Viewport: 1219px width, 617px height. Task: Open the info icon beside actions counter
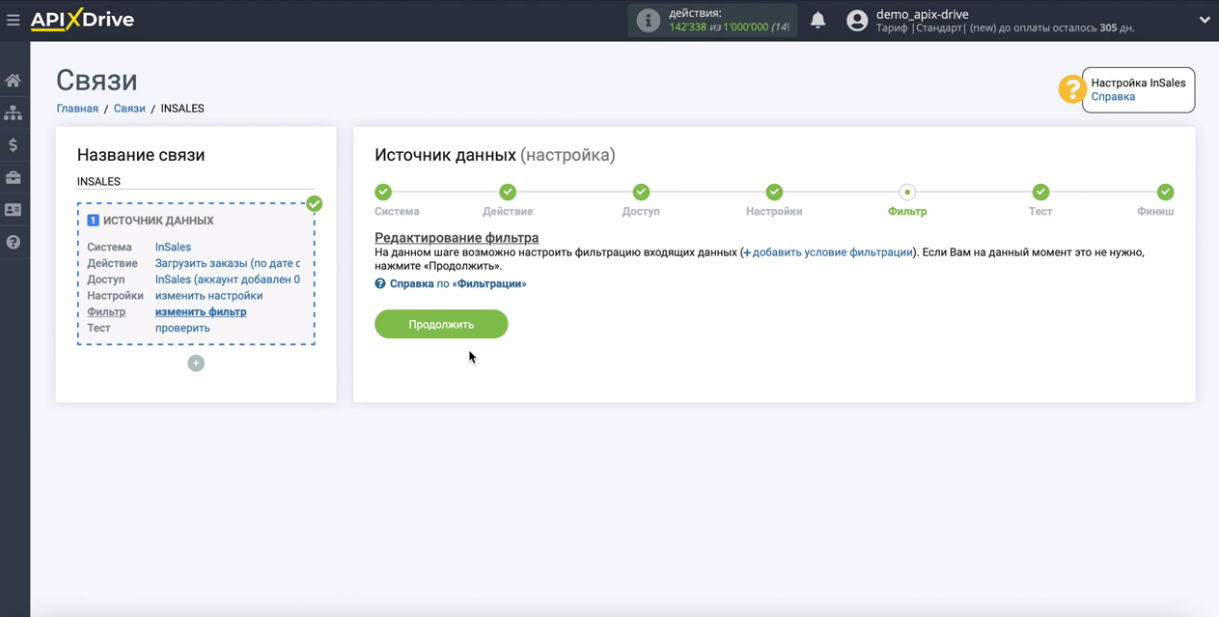(x=648, y=20)
